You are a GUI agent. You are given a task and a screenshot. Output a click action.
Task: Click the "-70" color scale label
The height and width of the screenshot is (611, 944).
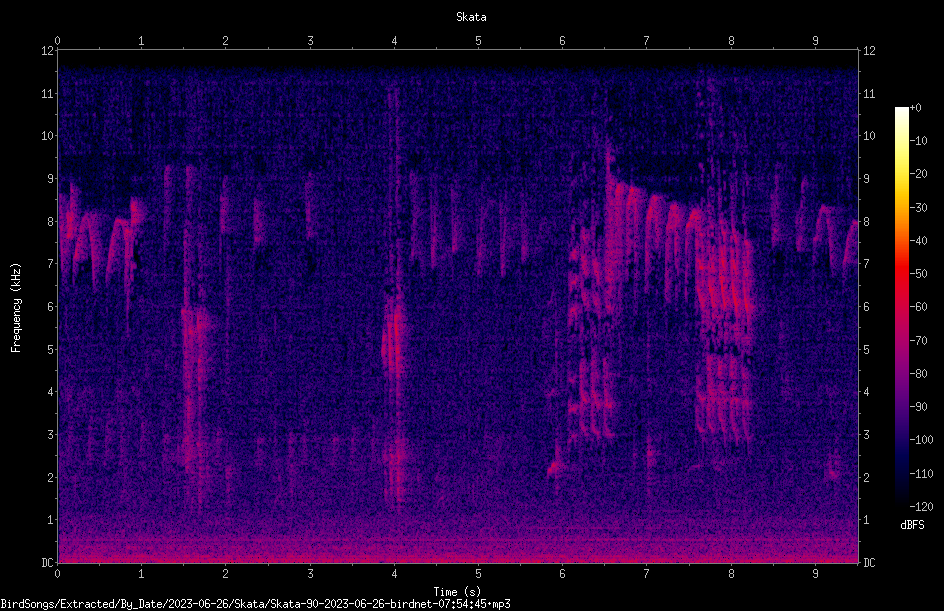(x=918, y=341)
